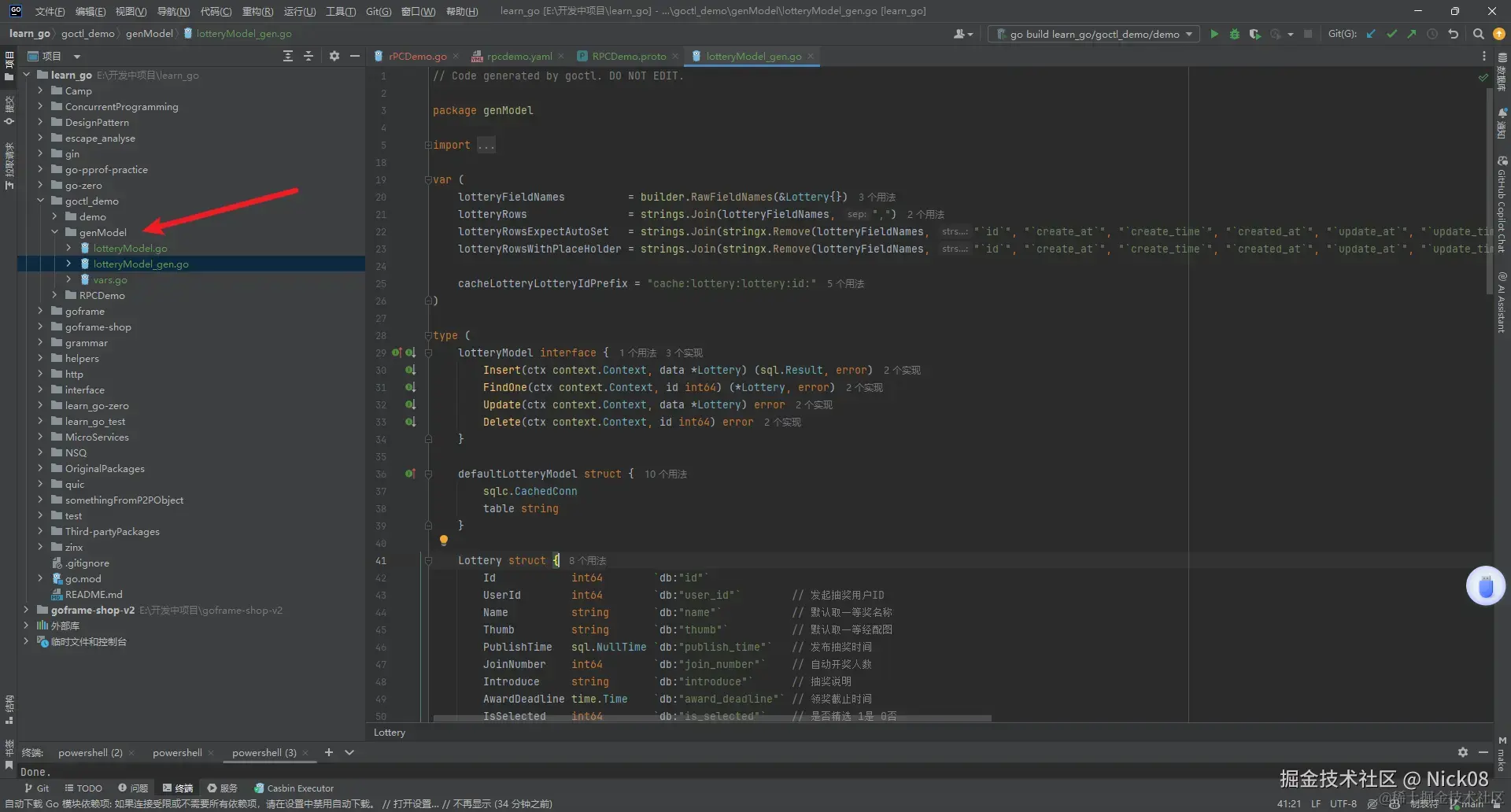Run the build with the green play icon
The image size is (1511, 812).
(x=1214, y=34)
